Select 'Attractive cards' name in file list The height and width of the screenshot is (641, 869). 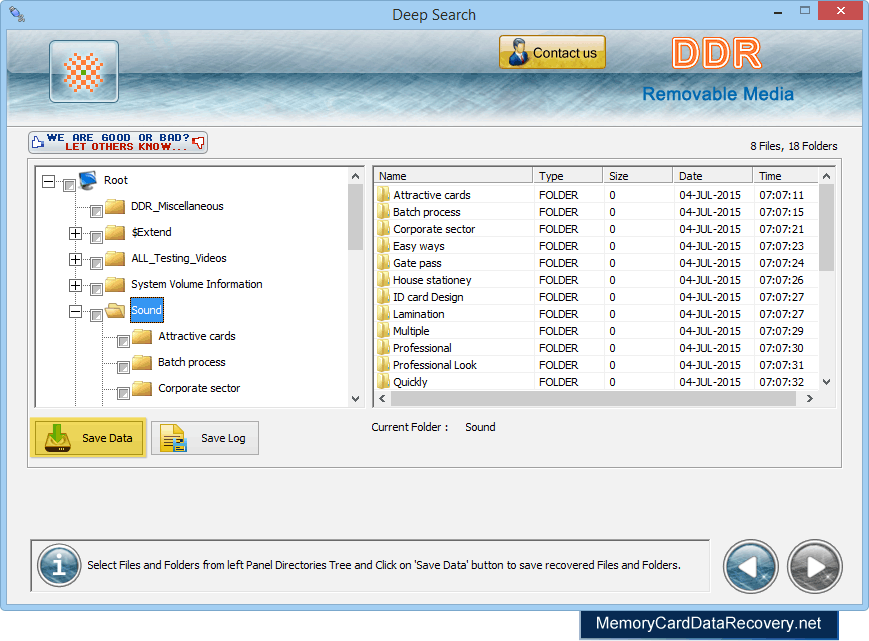coord(432,195)
